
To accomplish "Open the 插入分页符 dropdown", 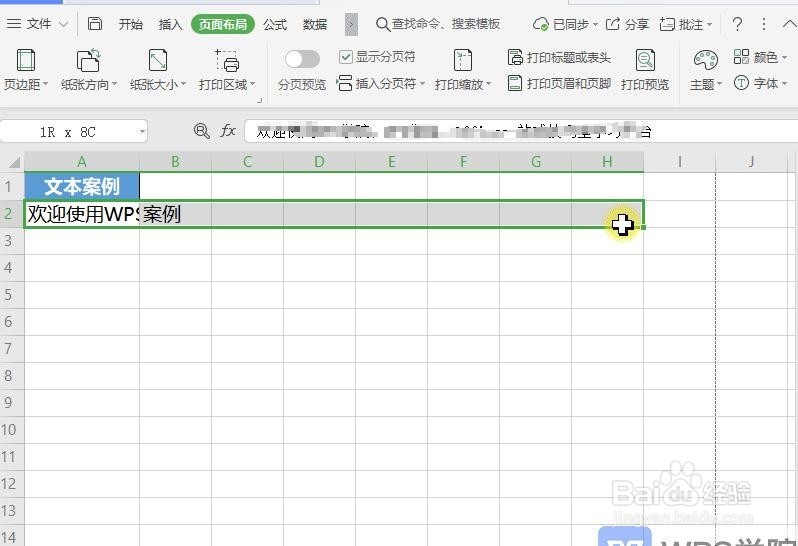I will click(381, 83).
